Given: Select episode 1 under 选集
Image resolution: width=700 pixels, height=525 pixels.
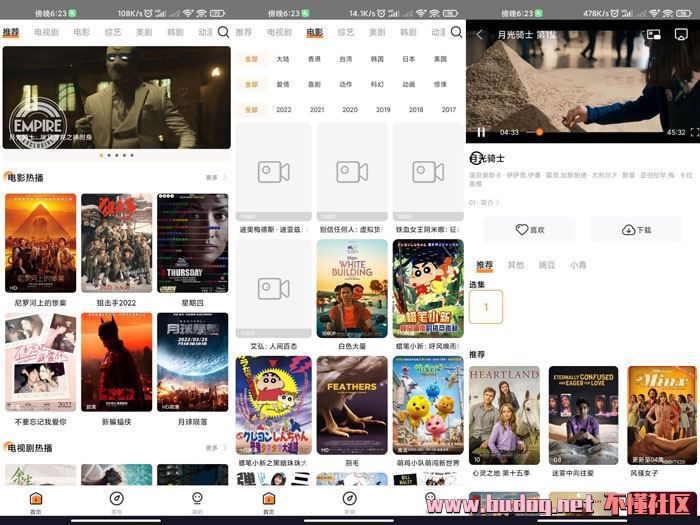Looking at the screenshot, I should click(x=486, y=307).
